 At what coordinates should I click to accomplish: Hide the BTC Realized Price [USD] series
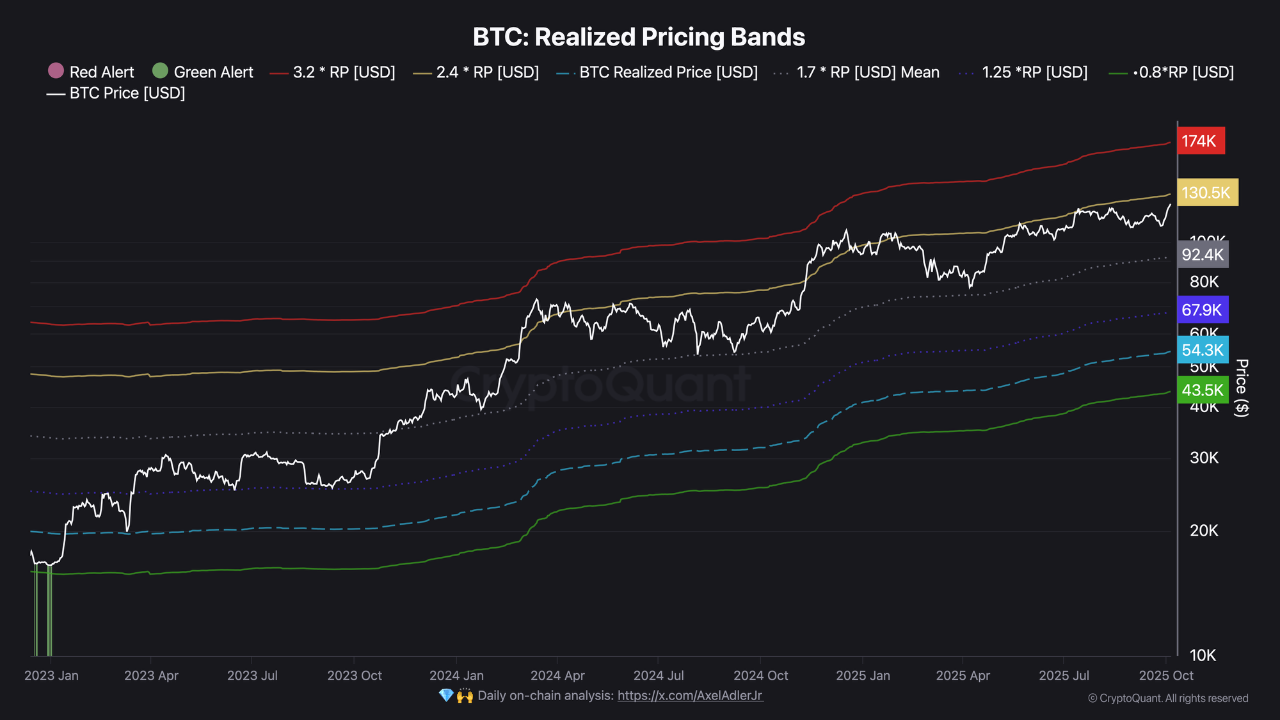pos(668,72)
